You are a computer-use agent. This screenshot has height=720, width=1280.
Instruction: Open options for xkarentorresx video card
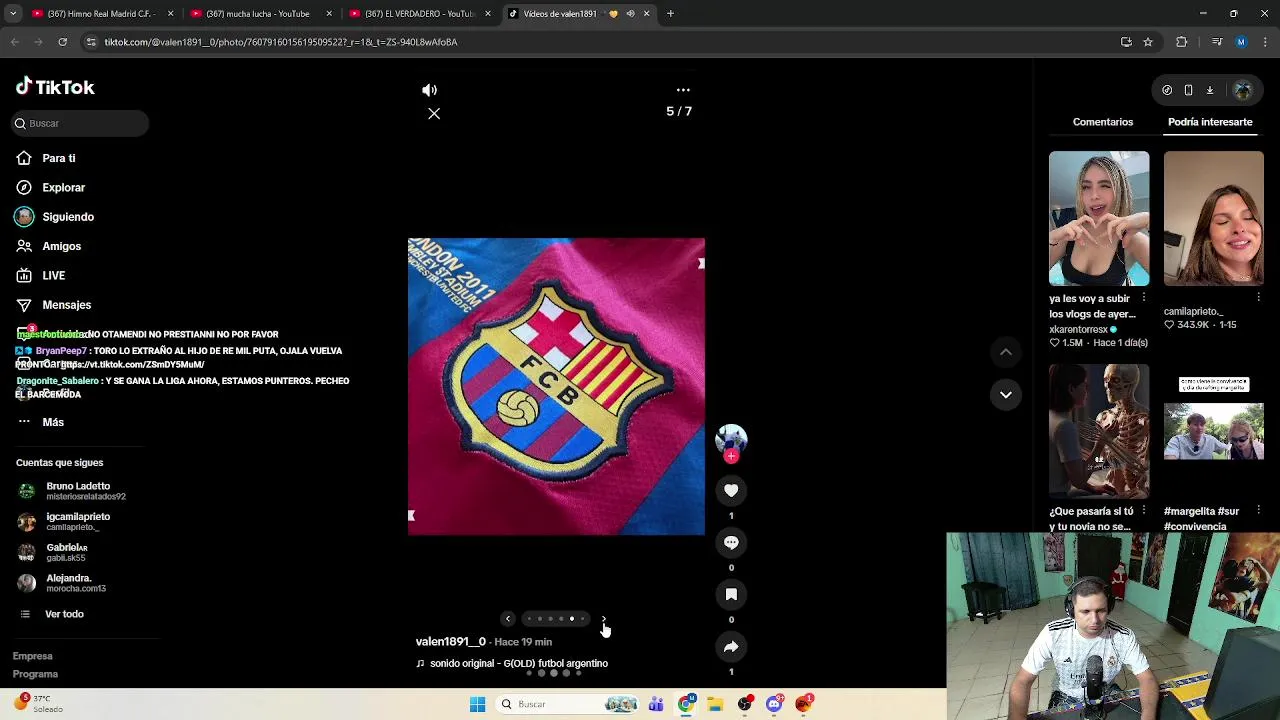tap(1144, 298)
